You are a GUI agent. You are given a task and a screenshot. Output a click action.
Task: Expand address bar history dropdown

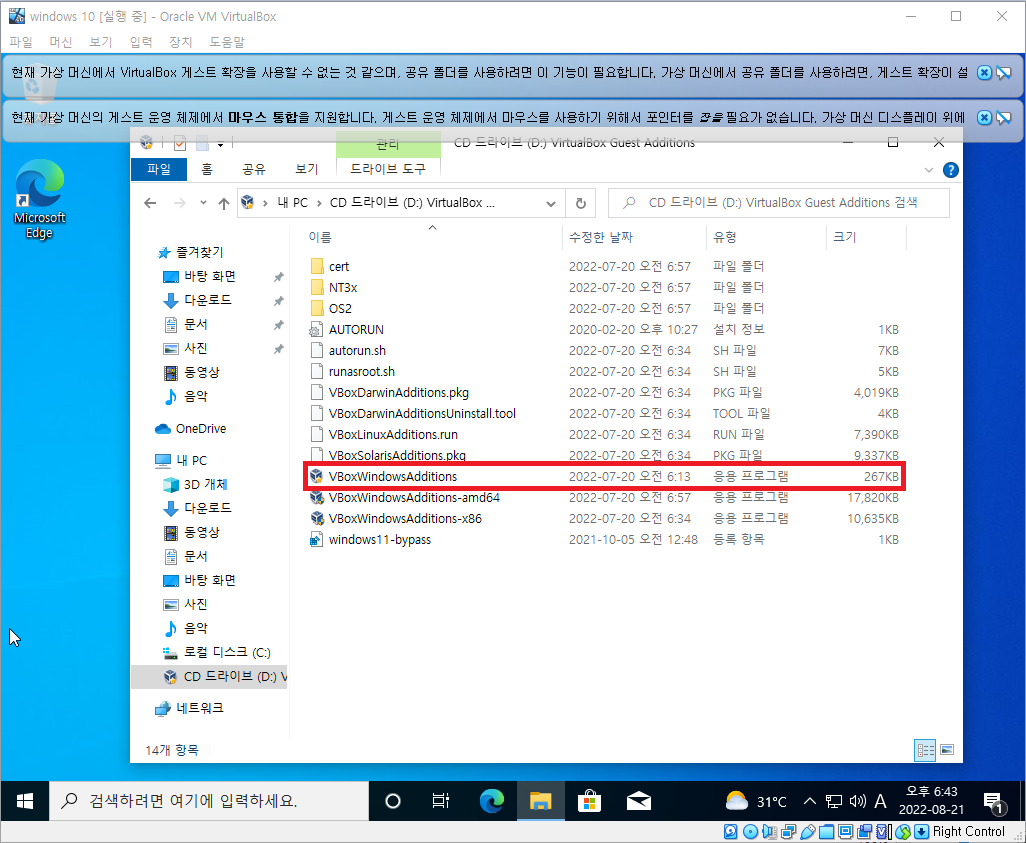(551, 204)
